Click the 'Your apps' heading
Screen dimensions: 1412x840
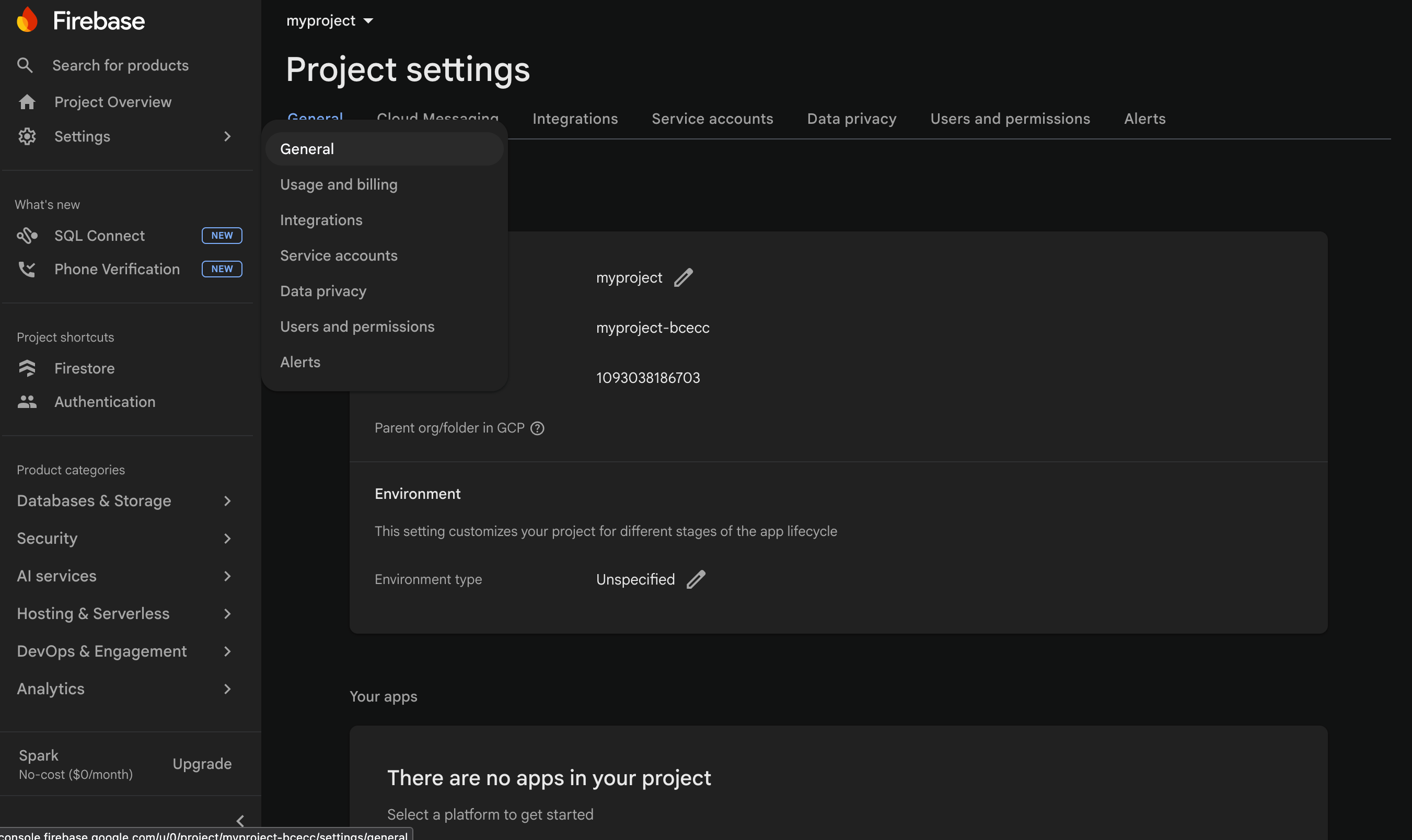click(x=383, y=697)
